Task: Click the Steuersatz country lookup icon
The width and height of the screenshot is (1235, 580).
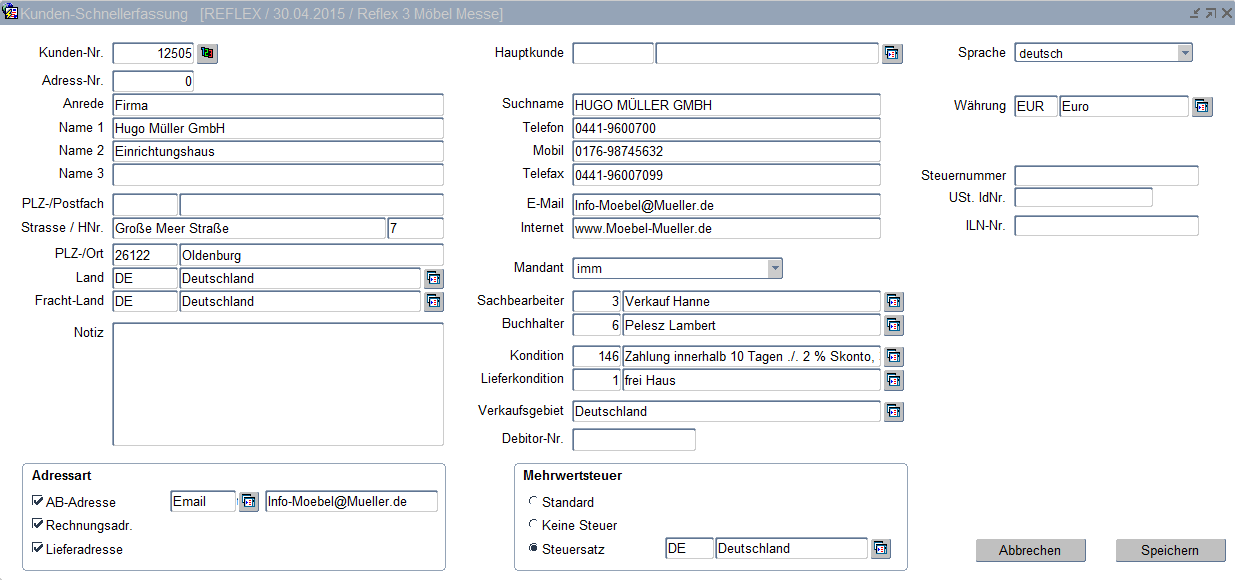Action: tap(880, 548)
